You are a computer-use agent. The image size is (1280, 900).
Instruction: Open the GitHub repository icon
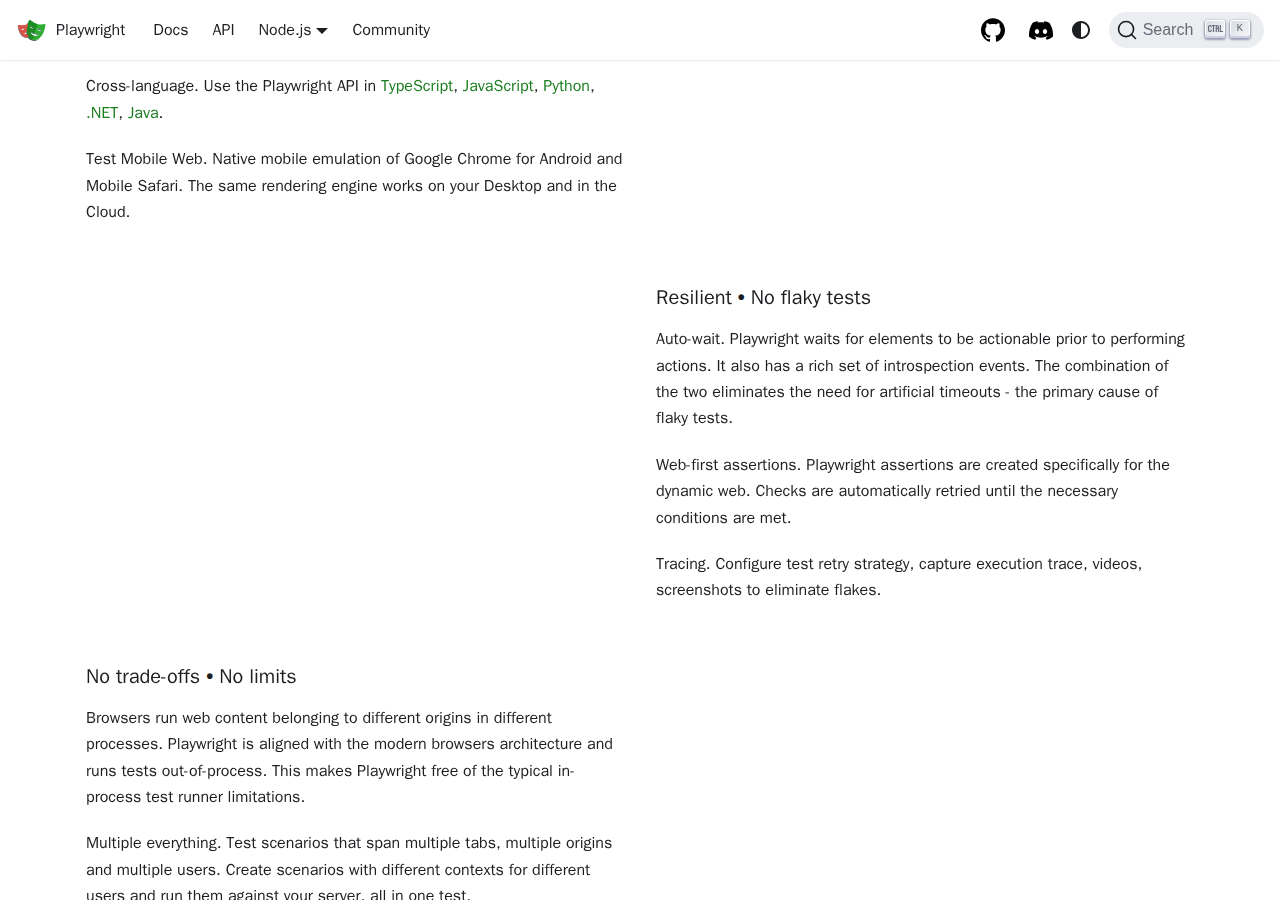pos(993,30)
